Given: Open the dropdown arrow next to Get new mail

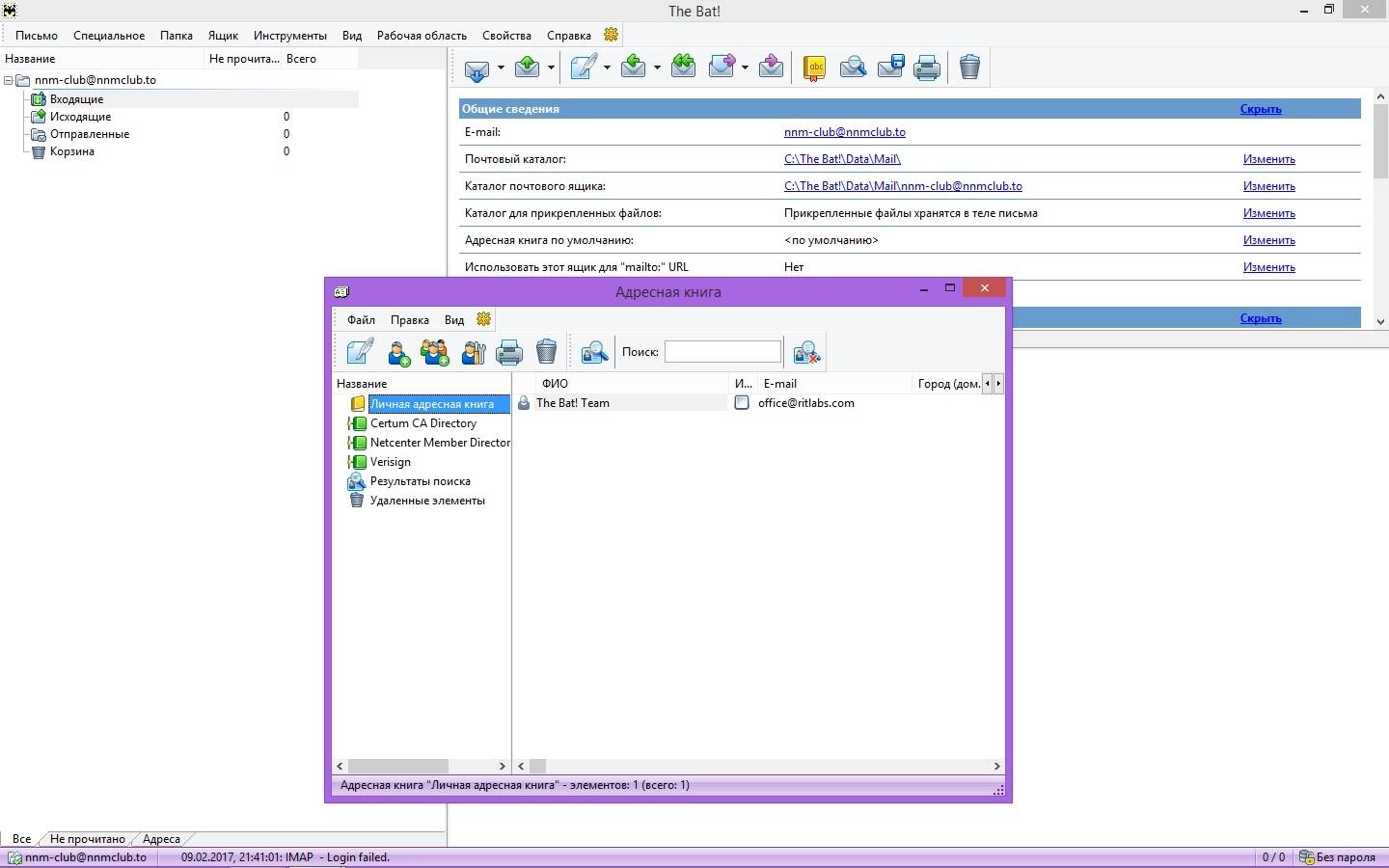Looking at the screenshot, I should coord(501,68).
